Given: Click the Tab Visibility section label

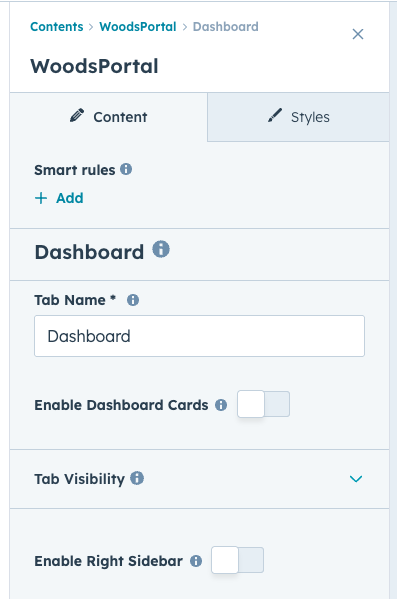Looking at the screenshot, I should pyautogui.click(x=79, y=479).
